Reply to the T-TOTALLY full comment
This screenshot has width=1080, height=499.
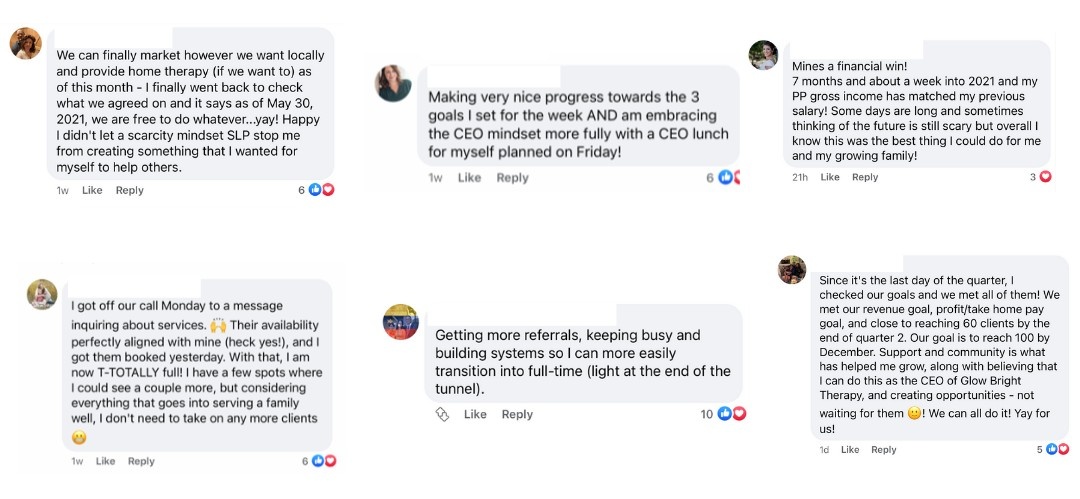[x=141, y=461]
